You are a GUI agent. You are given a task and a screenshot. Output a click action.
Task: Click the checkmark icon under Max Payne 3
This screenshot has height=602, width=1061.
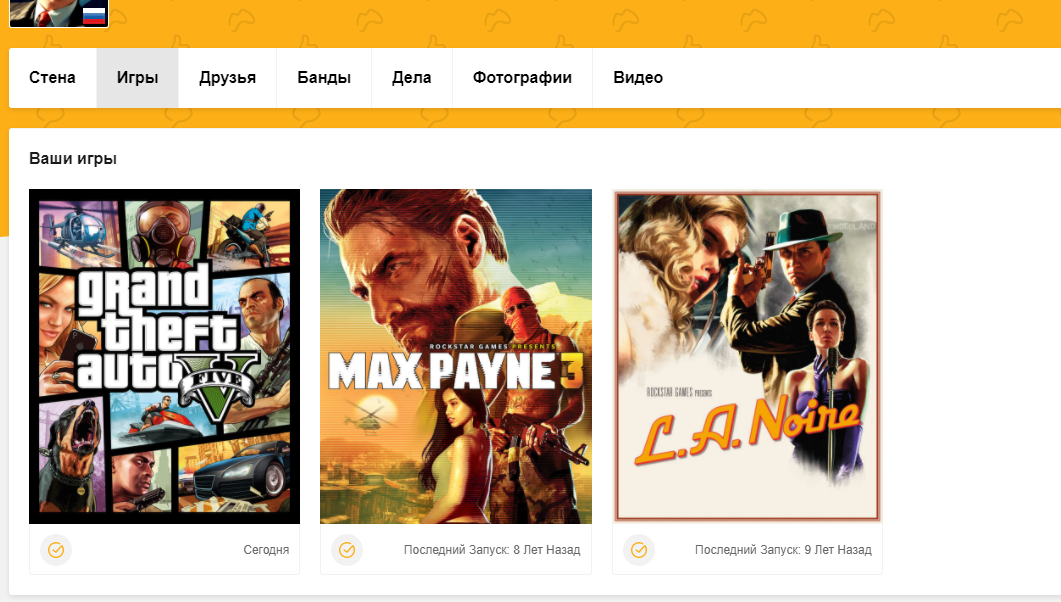[x=347, y=550]
